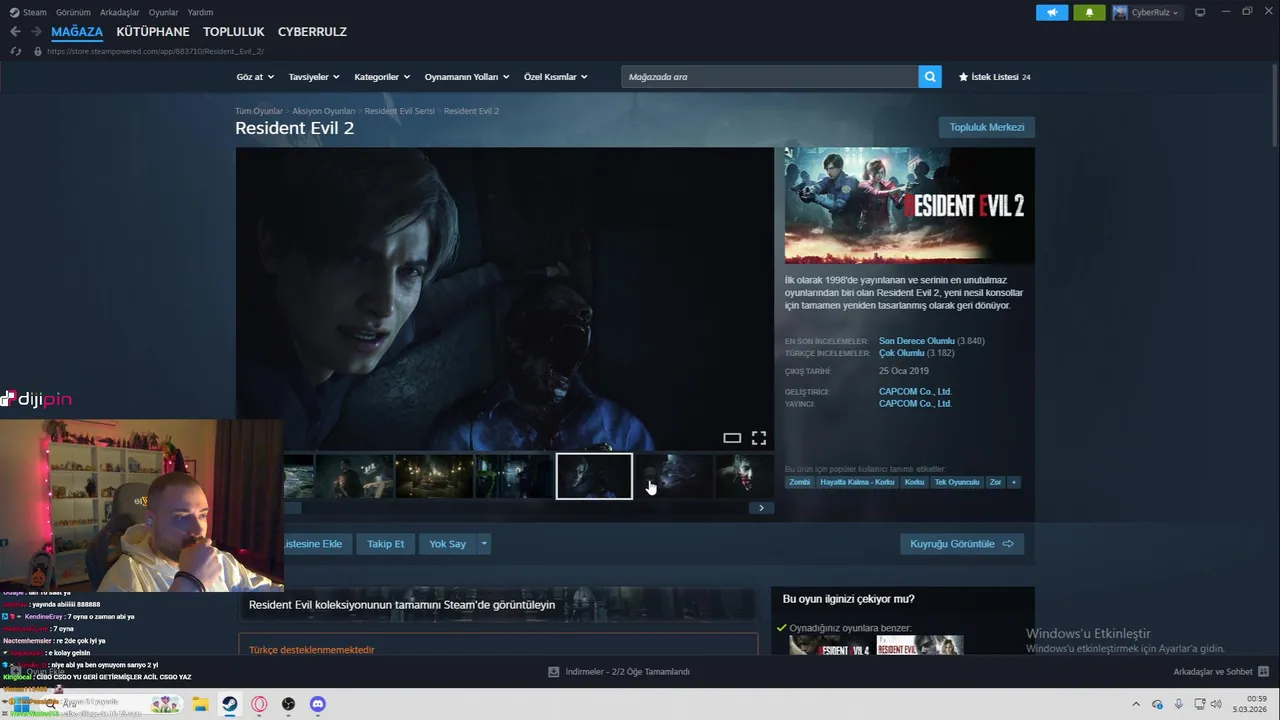Open Topluluk Merkezi
Image resolution: width=1280 pixels, height=720 pixels.
click(x=987, y=127)
